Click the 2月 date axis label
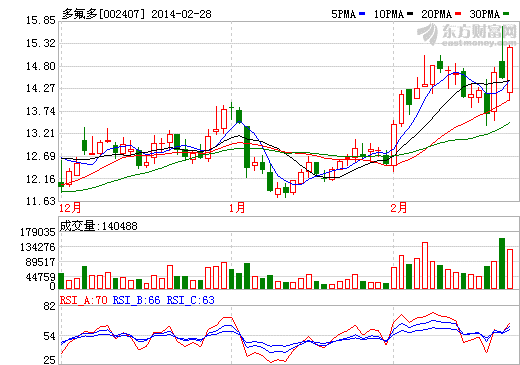The height and width of the screenshot is (365, 520). (399, 208)
